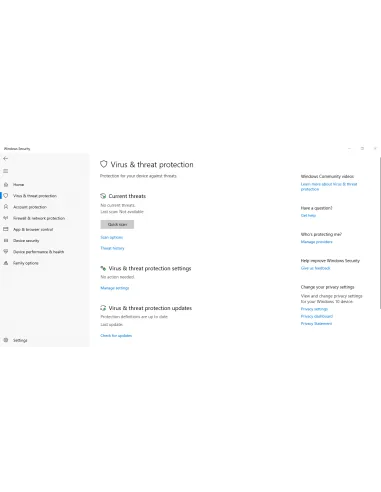Viewport: 381px width, 492px height.
Task: Click the vertical scrollbar on the right
Action: coord(380,233)
